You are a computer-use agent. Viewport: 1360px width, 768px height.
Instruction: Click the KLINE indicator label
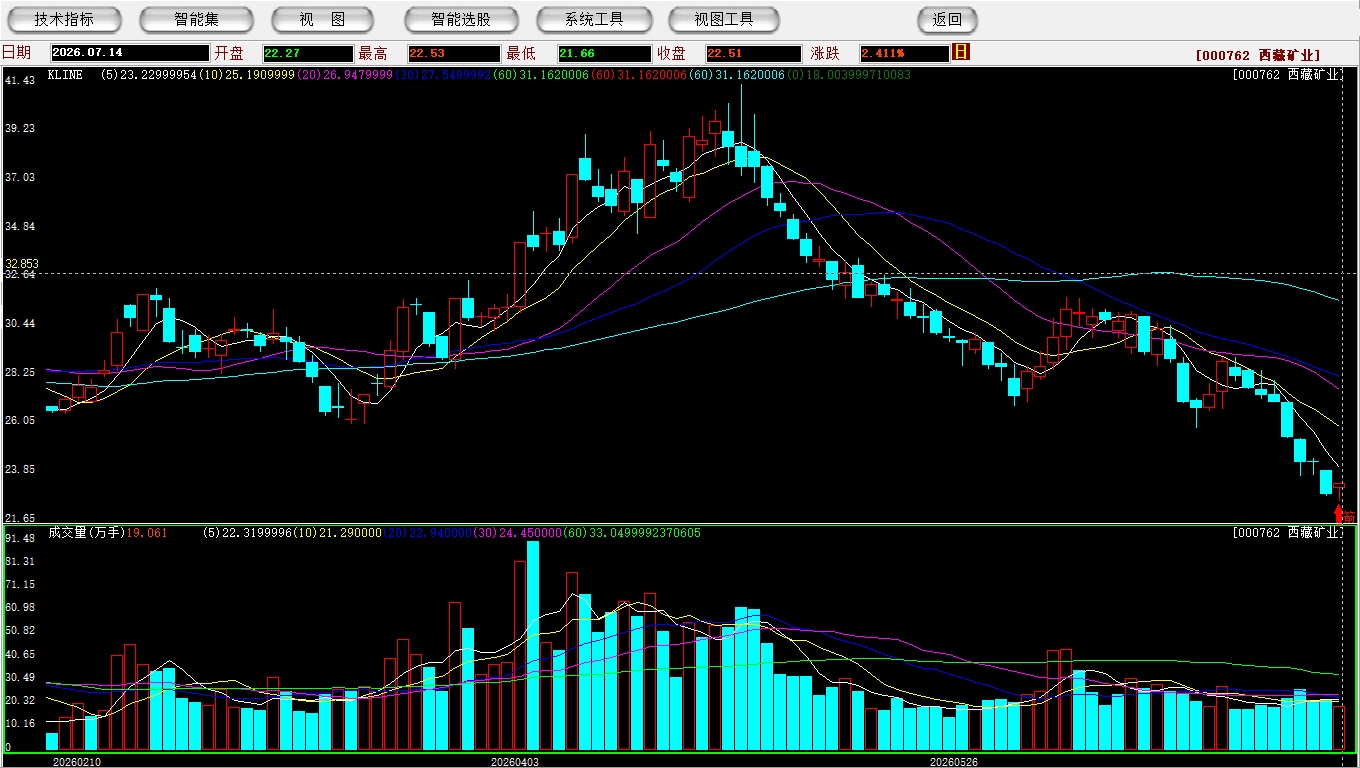(65, 74)
